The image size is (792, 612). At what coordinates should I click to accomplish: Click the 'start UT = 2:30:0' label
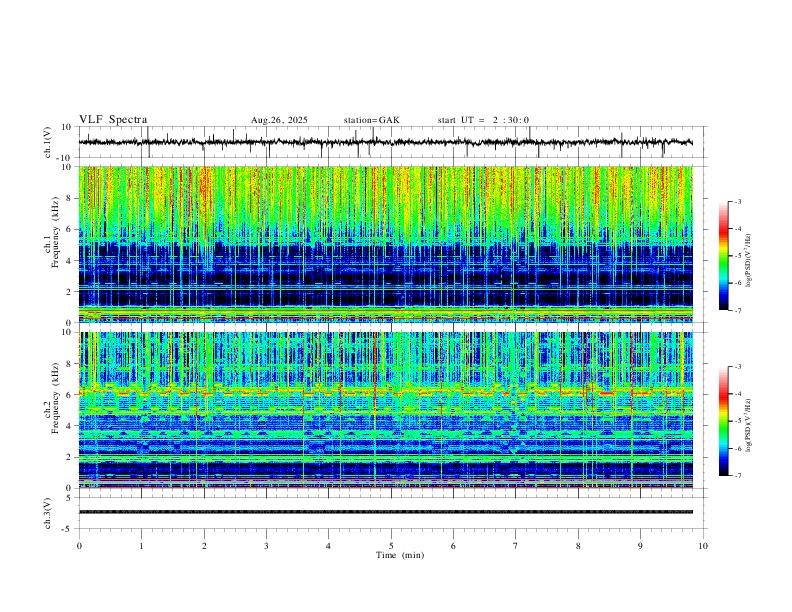pyautogui.click(x=483, y=120)
